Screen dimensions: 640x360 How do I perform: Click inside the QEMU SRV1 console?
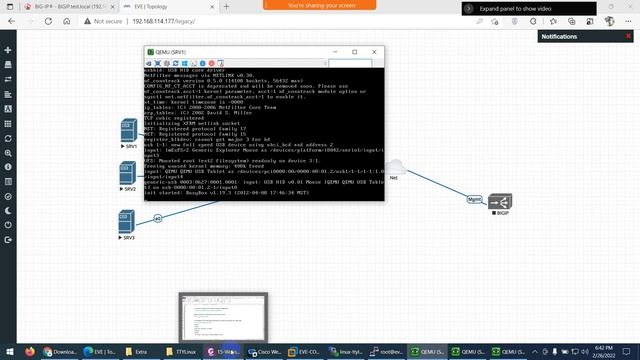264,134
